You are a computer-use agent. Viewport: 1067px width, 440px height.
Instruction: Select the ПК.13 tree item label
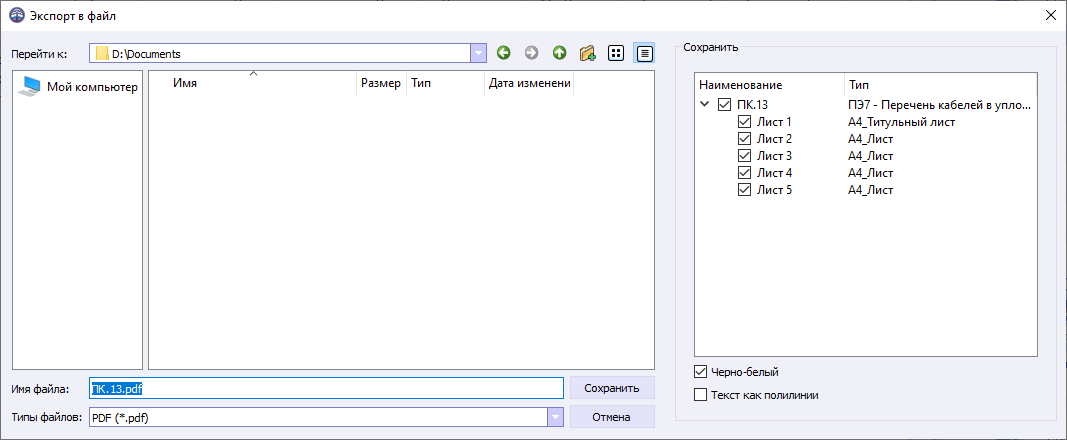point(753,105)
